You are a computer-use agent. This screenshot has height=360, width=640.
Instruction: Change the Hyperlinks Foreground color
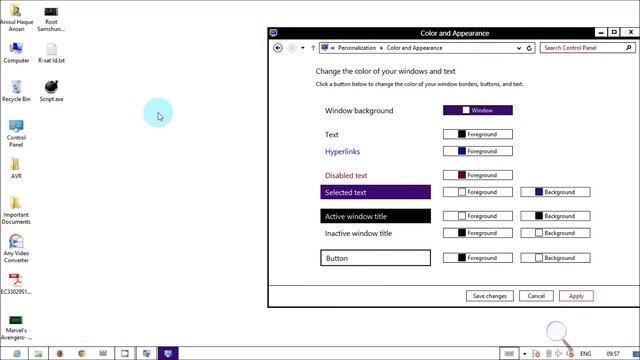[478, 151]
